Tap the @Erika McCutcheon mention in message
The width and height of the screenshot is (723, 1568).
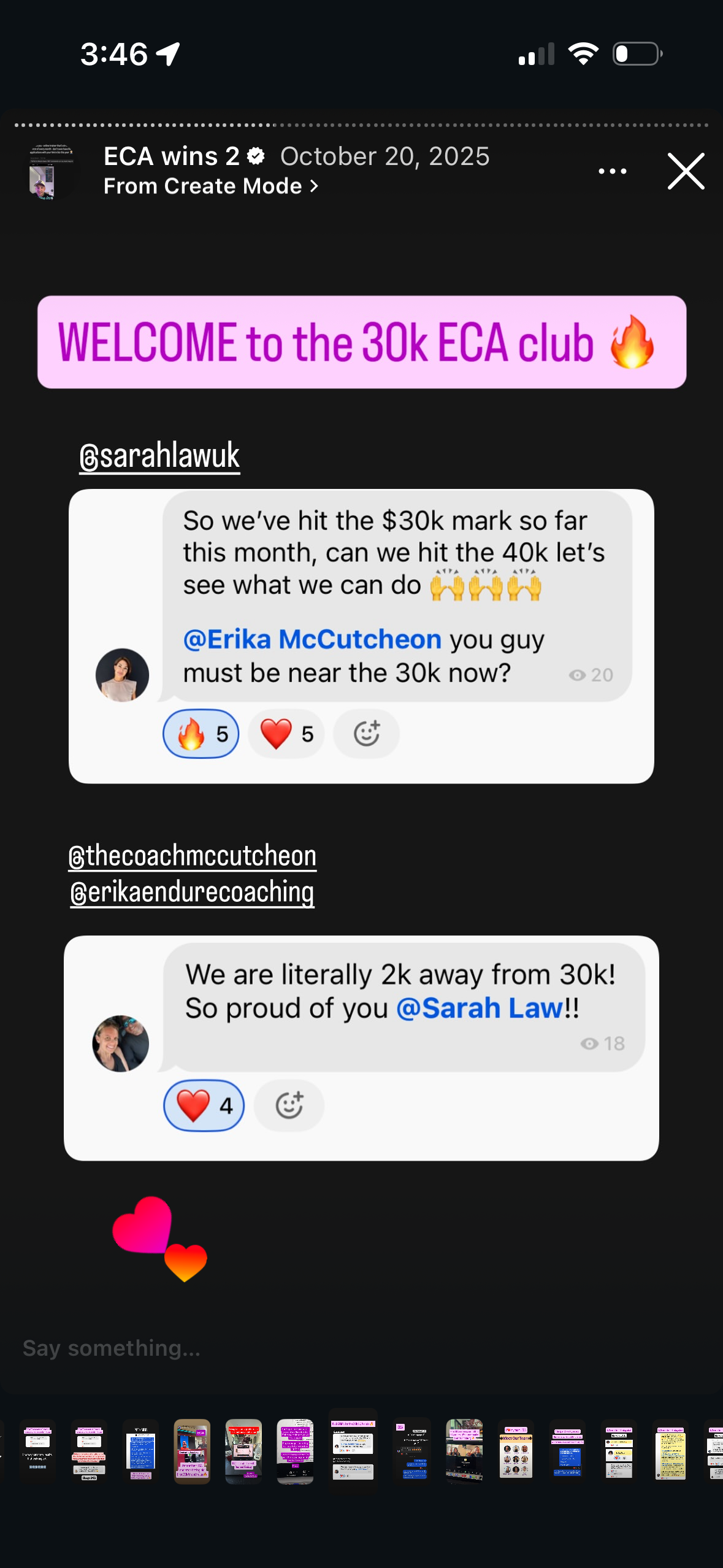[x=312, y=639]
